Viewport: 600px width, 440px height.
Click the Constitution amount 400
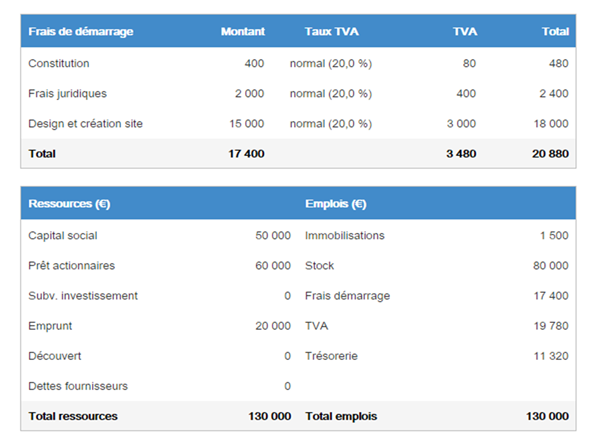click(254, 63)
